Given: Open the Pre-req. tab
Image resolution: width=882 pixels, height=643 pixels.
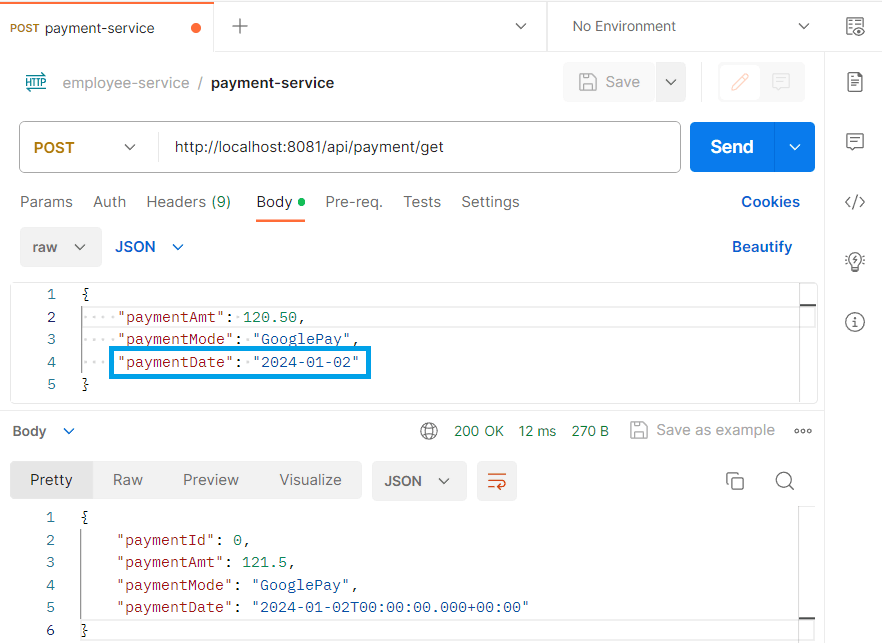Looking at the screenshot, I should point(354,202).
